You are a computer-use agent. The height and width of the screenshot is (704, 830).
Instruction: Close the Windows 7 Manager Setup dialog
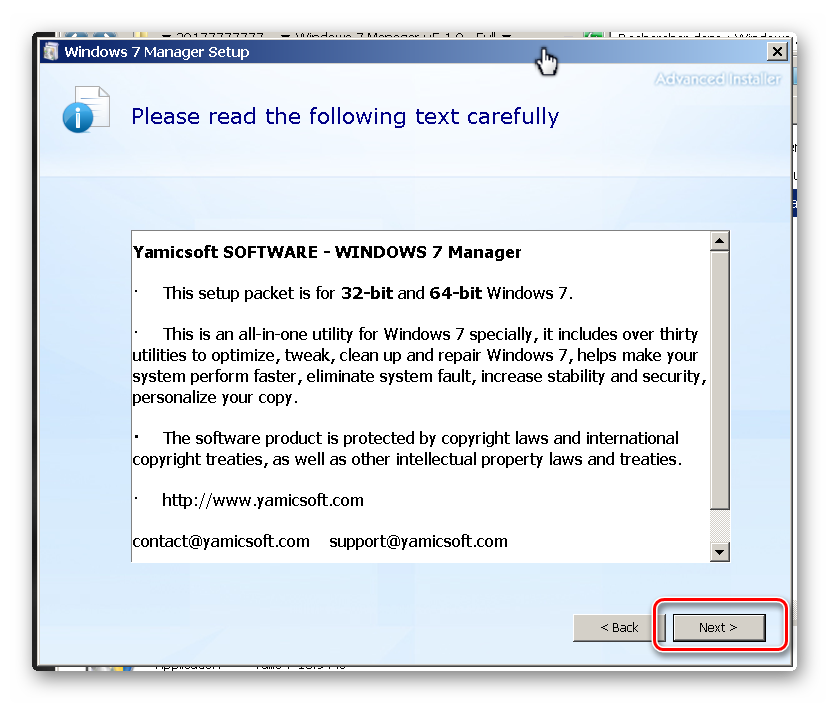click(776, 52)
